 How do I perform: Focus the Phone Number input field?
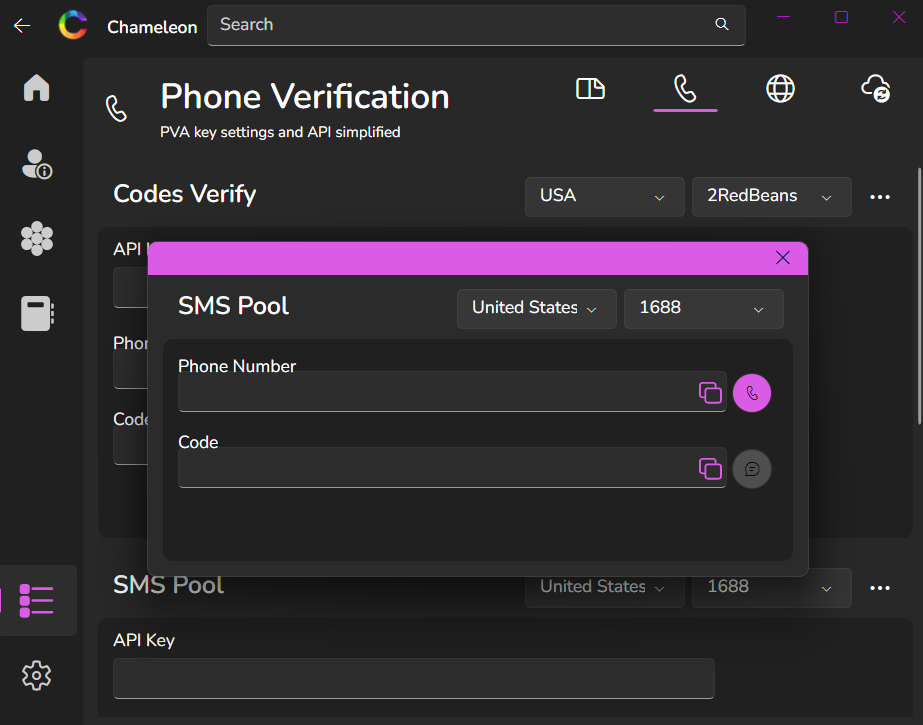[440, 393]
